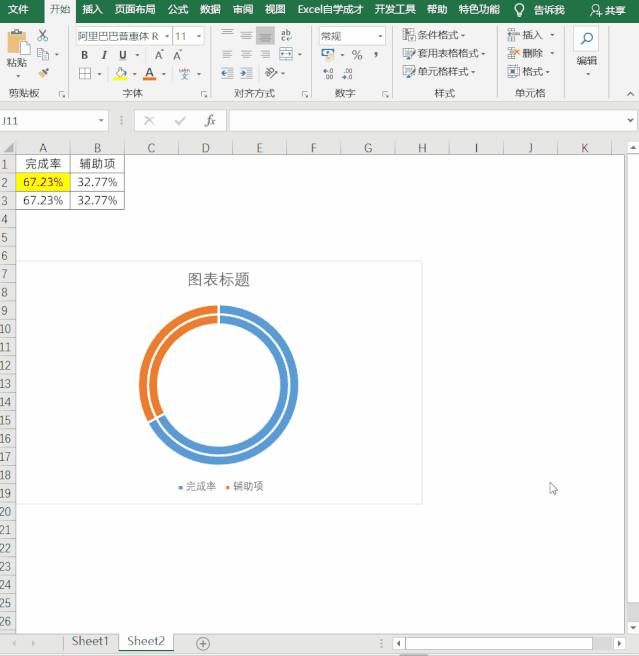Select the Format Painter brush
Screen dimensions: 639x656
(43, 72)
